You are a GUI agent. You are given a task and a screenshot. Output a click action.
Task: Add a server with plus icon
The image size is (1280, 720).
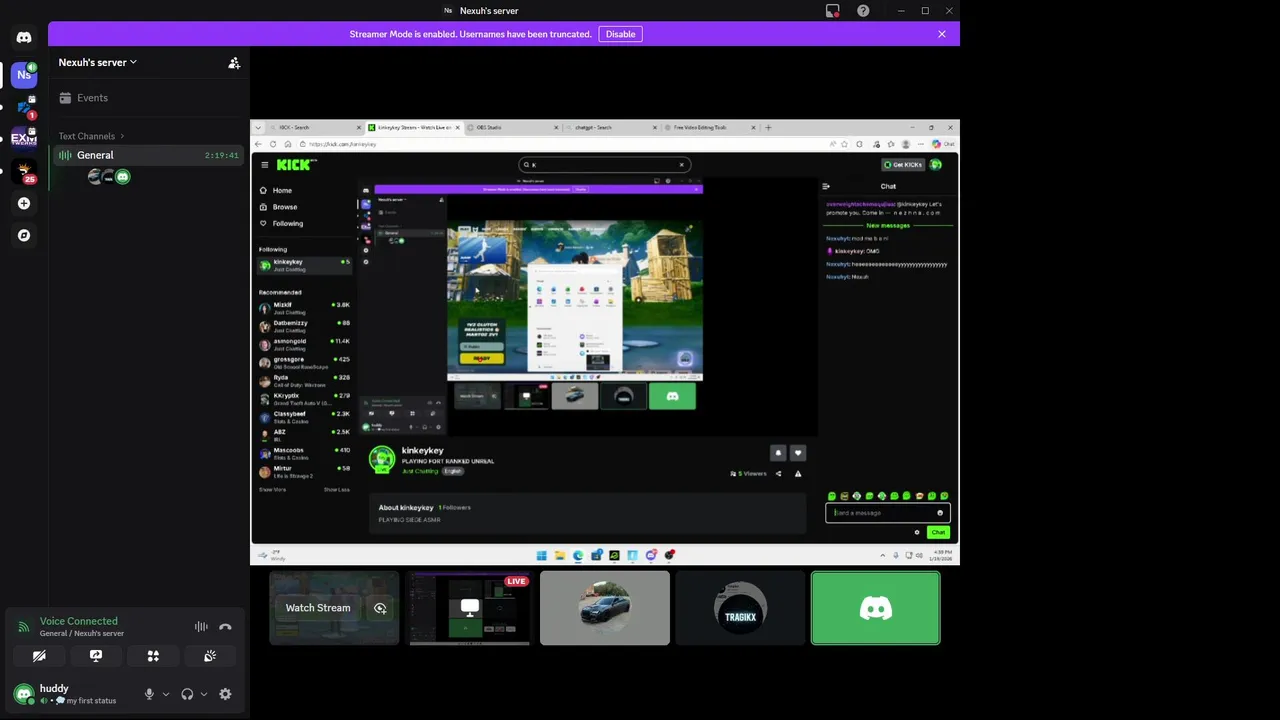pyautogui.click(x=24, y=203)
